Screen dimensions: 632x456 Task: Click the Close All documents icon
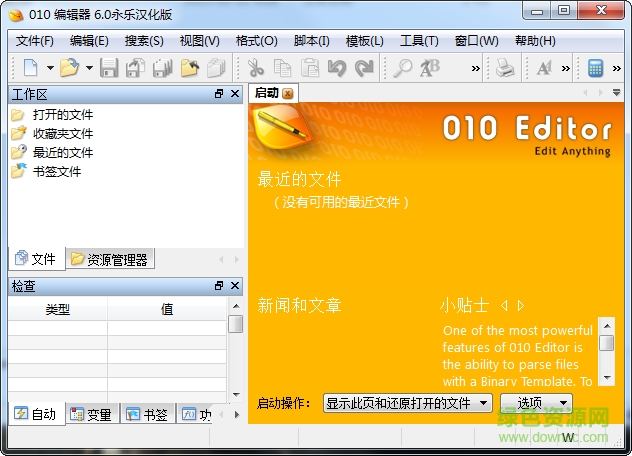point(216,68)
